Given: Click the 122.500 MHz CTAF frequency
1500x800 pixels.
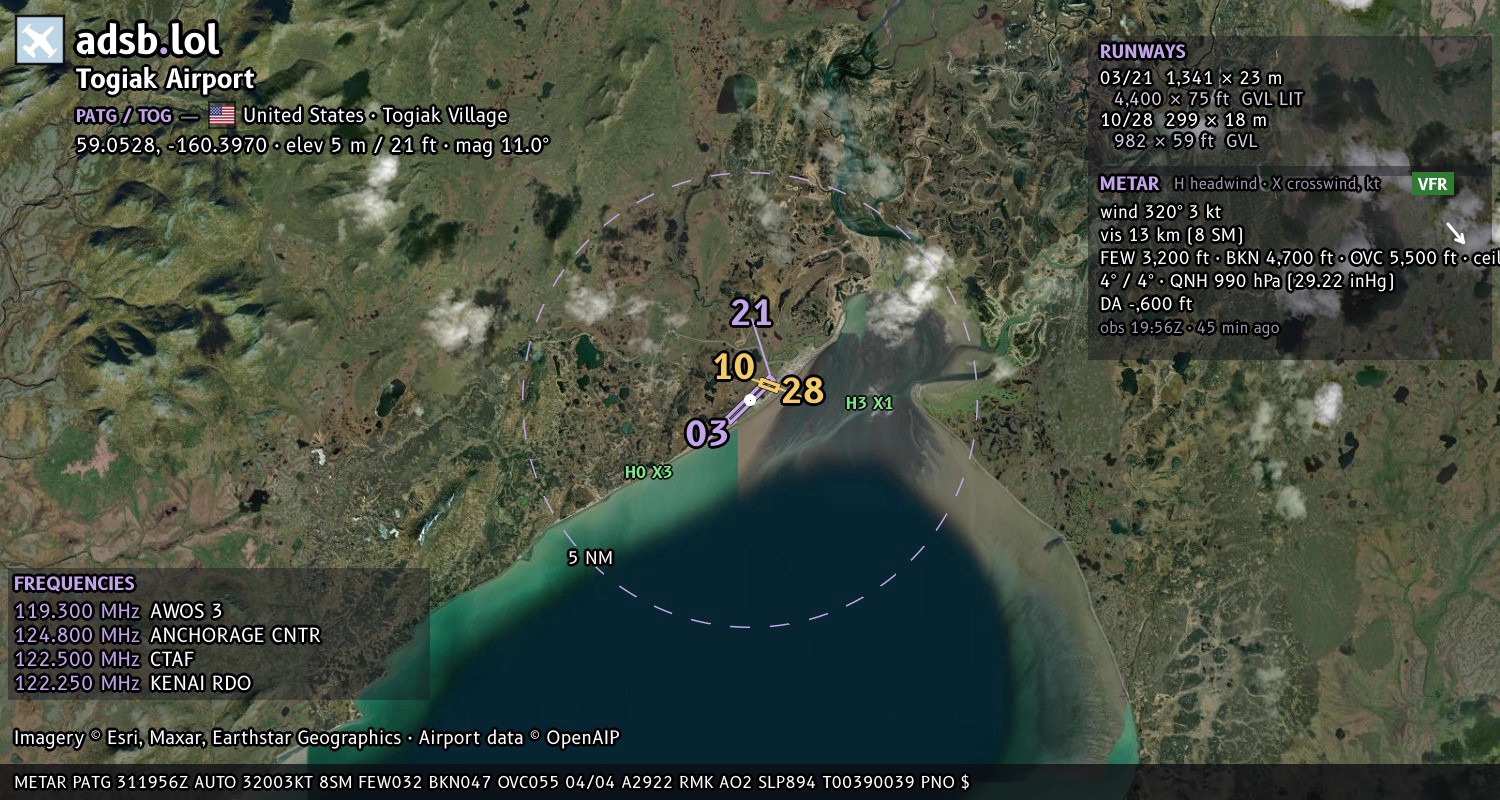Looking at the screenshot, I should [104, 659].
